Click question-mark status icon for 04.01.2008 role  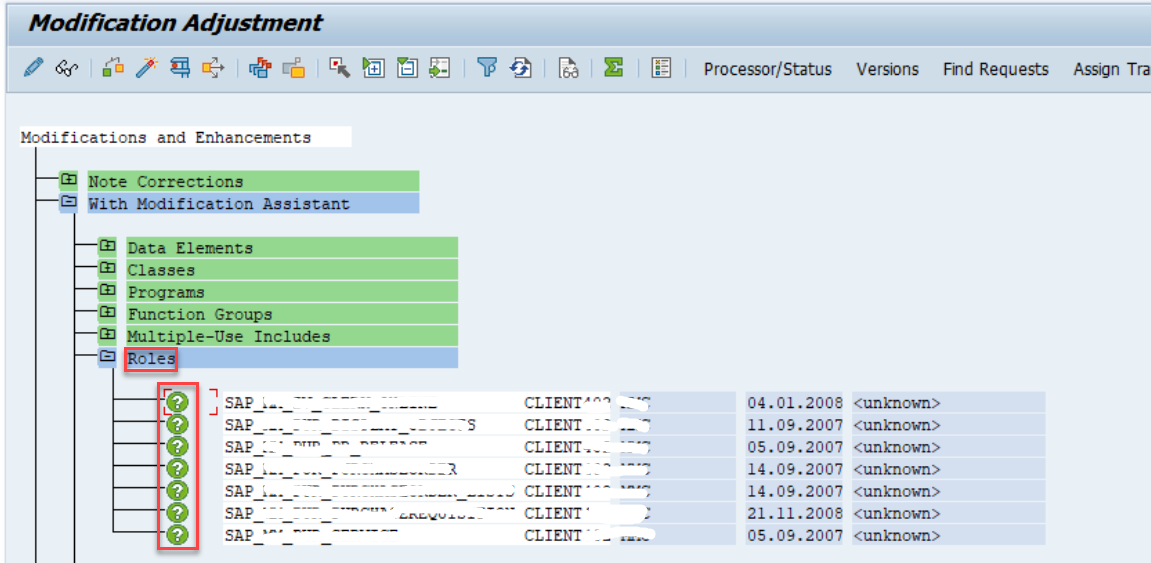[177, 402]
